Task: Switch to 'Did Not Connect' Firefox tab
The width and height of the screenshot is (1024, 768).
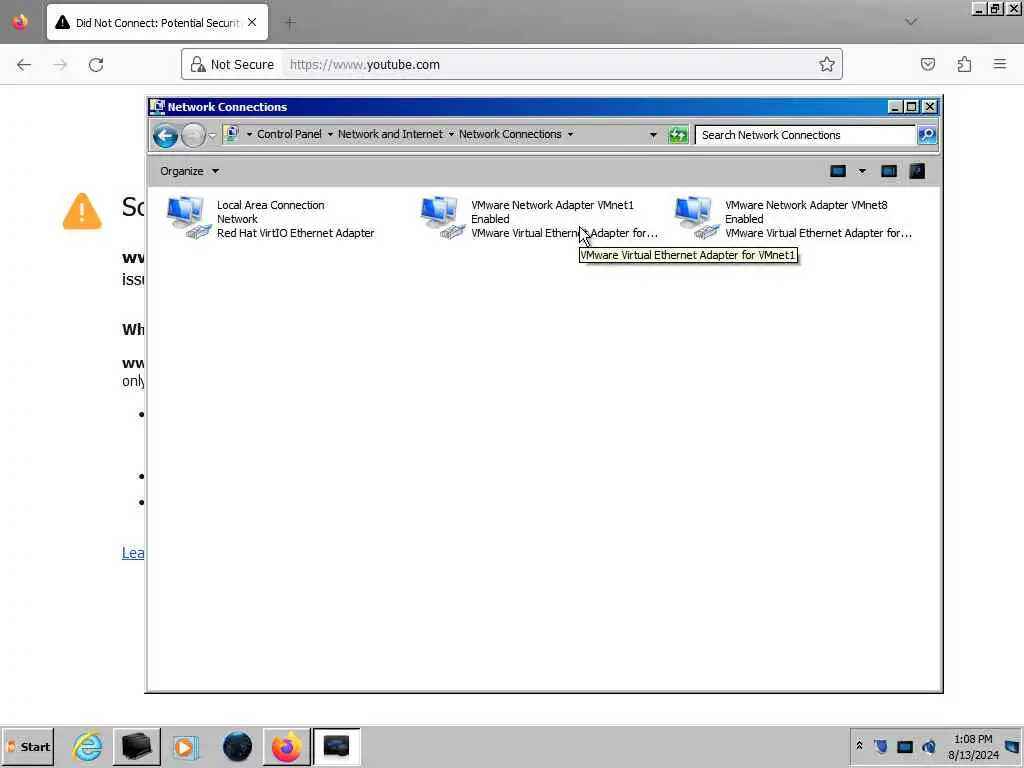Action: click(157, 23)
